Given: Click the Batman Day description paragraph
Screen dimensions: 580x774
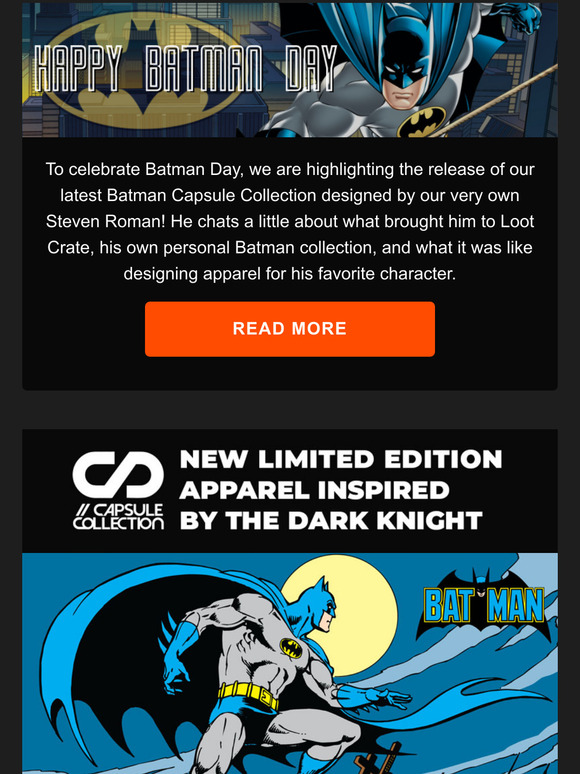Looking at the screenshot, I should coord(290,221).
